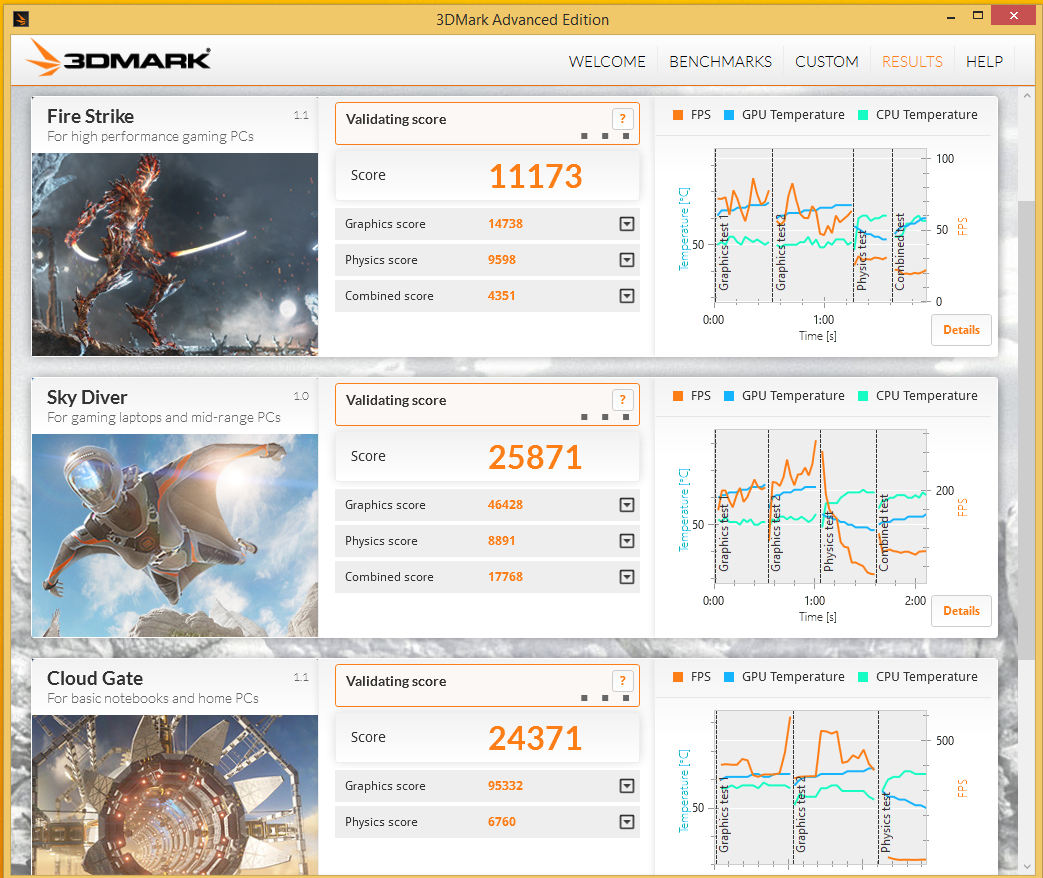1043x878 pixels.
Task: Expand Fire Strike Combined score details
Action: (627, 296)
